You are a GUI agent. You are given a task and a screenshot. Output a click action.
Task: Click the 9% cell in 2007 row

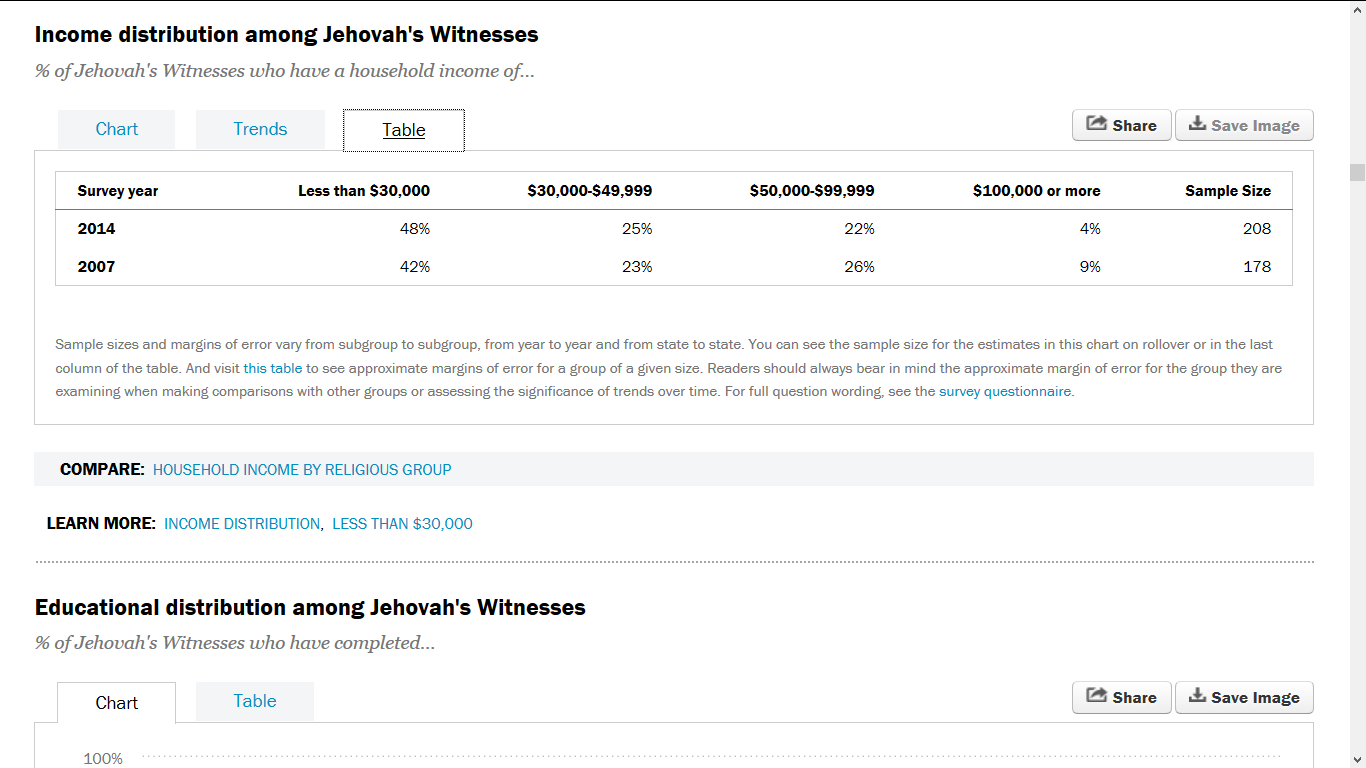[1090, 267]
